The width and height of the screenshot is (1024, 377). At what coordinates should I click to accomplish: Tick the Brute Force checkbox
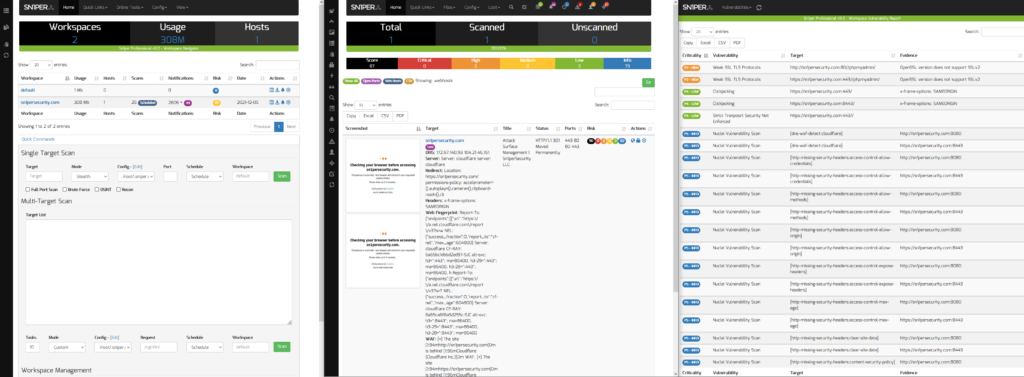(x=65, y=189)
